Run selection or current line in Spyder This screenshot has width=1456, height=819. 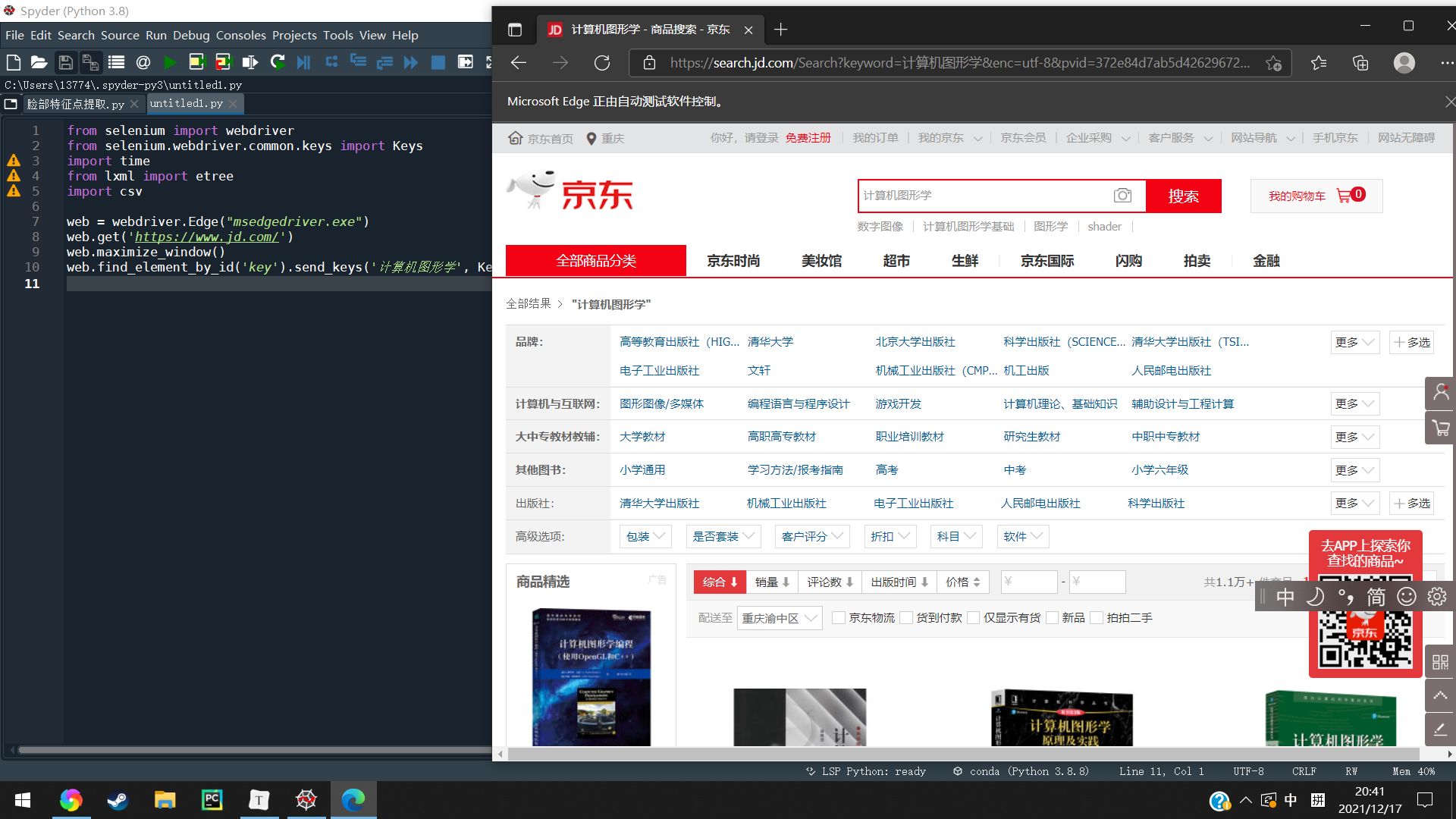point(249,62)
